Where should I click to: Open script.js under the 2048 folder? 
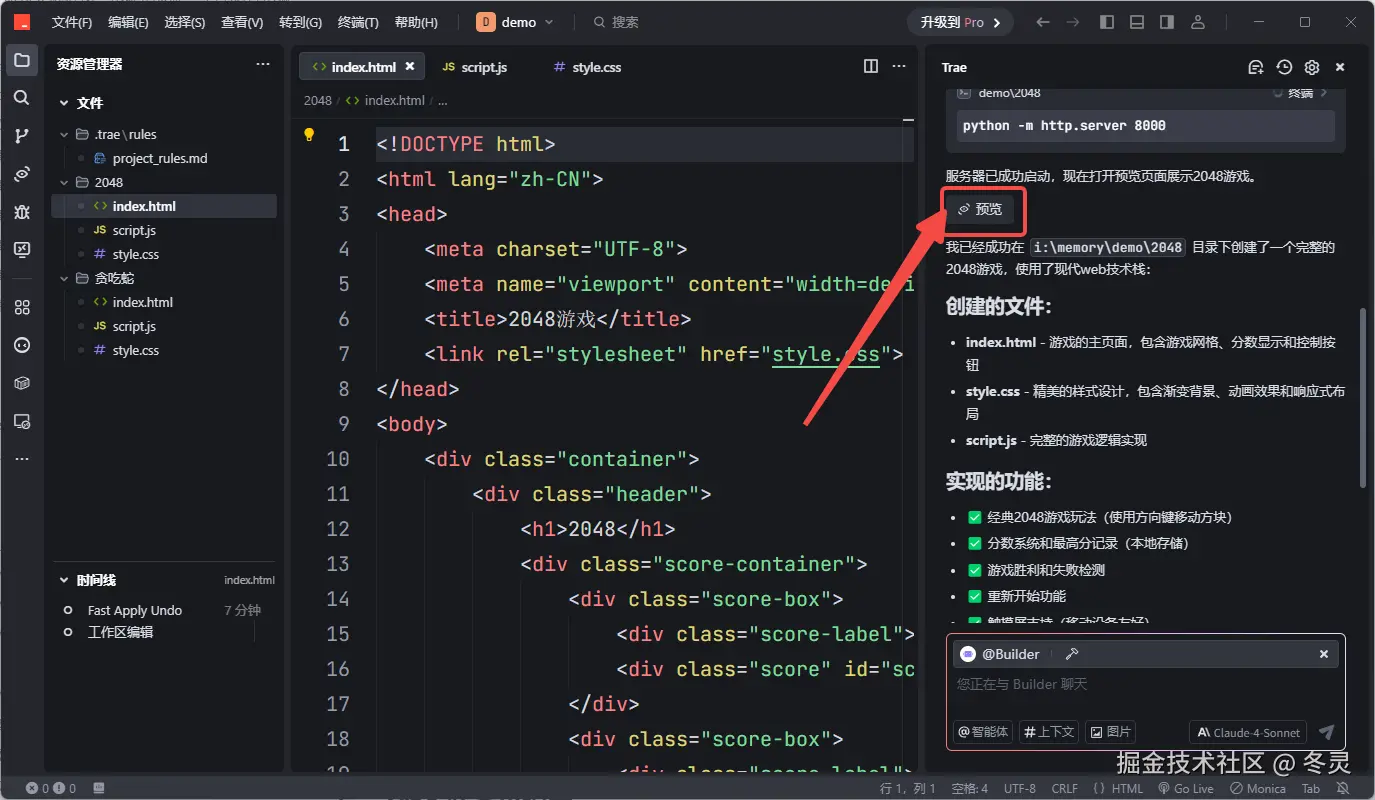(134, 230)
